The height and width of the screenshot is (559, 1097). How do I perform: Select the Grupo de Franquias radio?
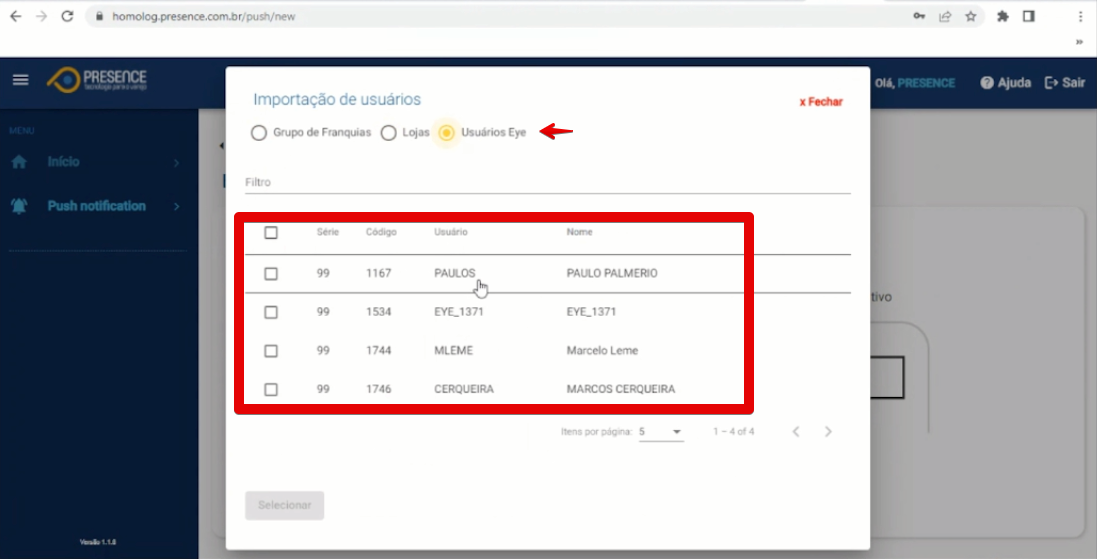click(259, 132)
